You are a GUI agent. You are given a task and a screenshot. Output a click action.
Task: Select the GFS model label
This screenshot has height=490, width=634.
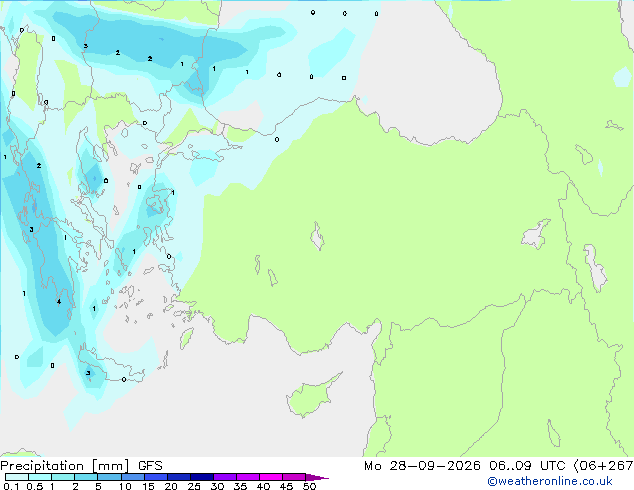point(150,466)
